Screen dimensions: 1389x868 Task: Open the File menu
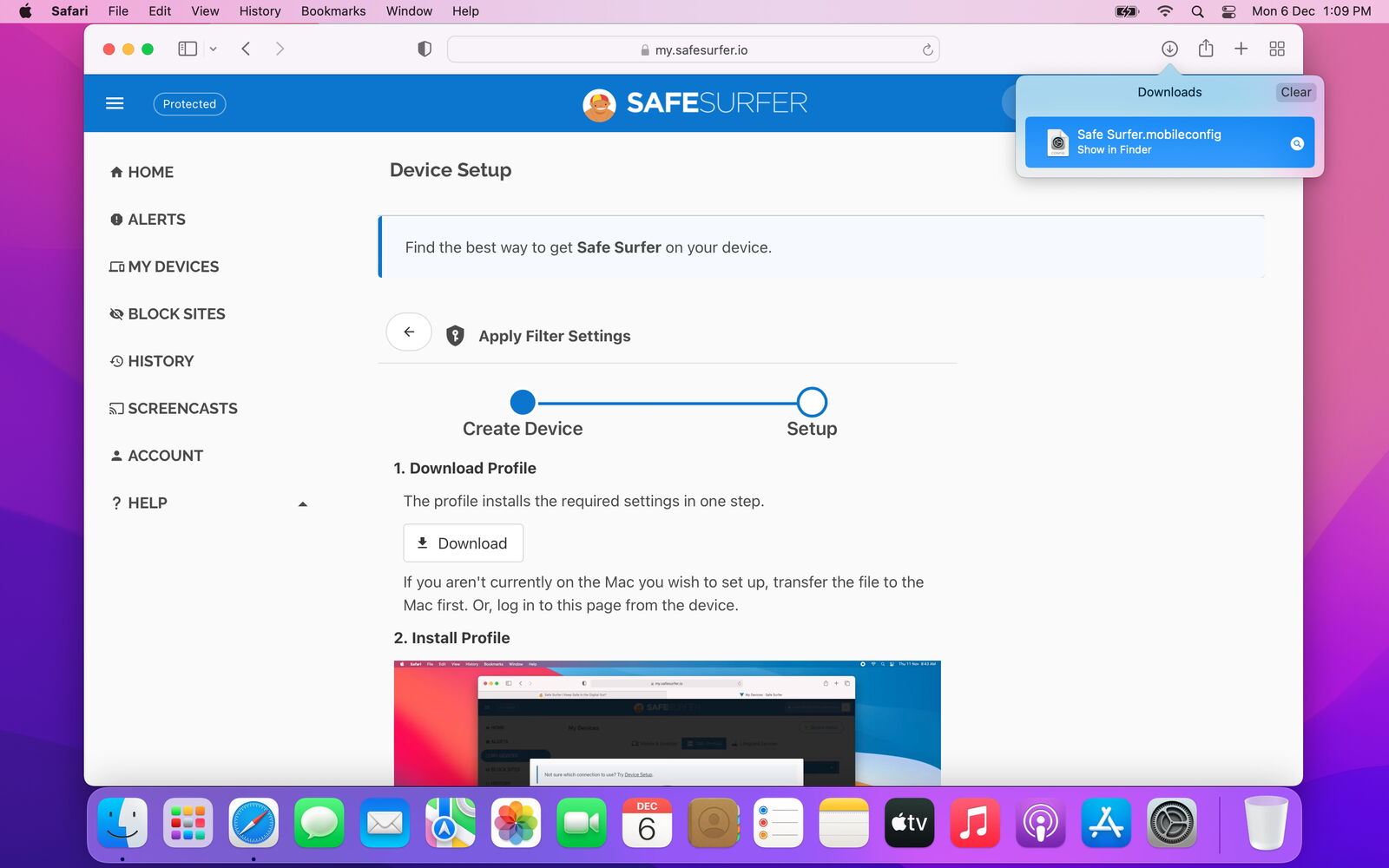pyautogui.click(x=118, y=11)
